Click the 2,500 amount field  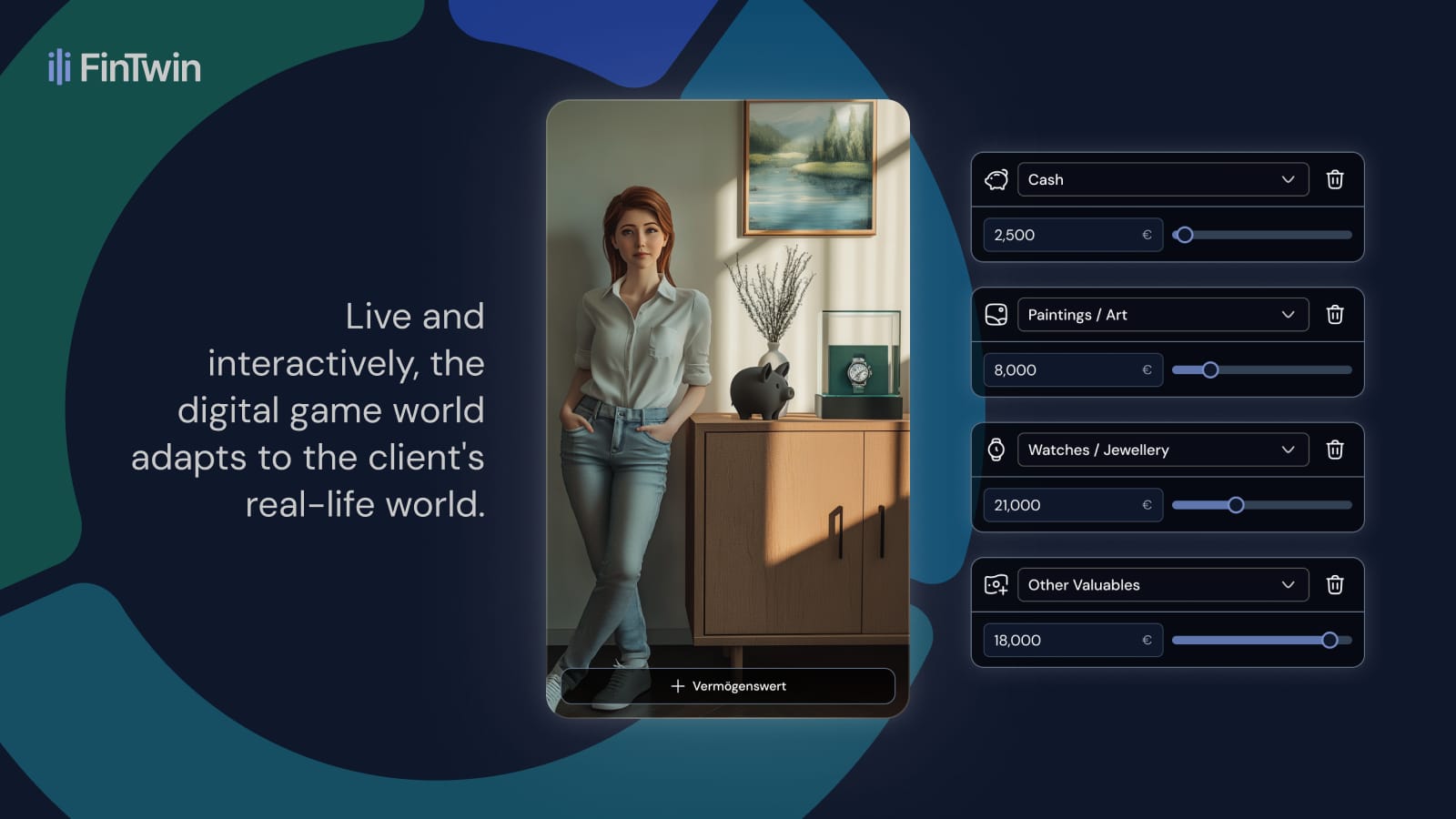coord(1073,235)
